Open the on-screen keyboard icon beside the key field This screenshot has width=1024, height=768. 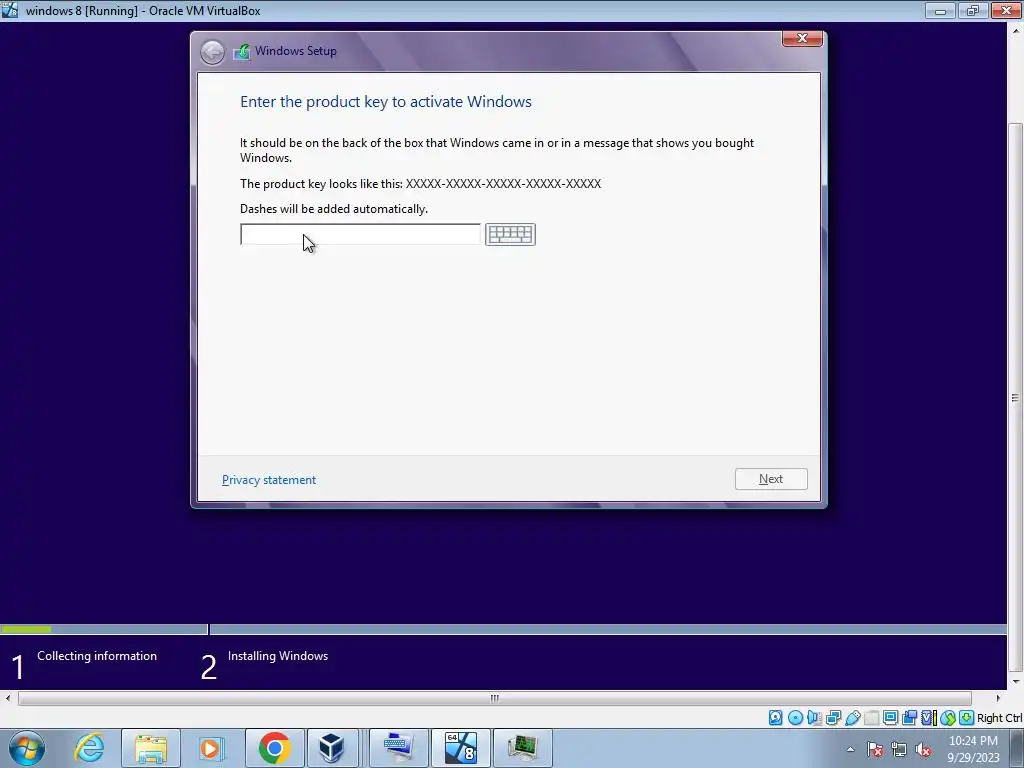click(510, 234)
